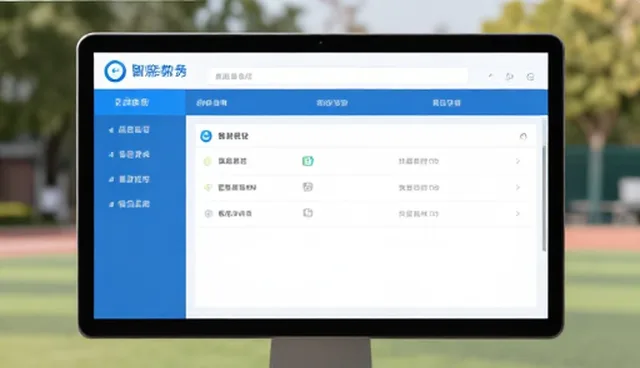
Task: Open the second sidebar menu item
Action: (134, 154)
